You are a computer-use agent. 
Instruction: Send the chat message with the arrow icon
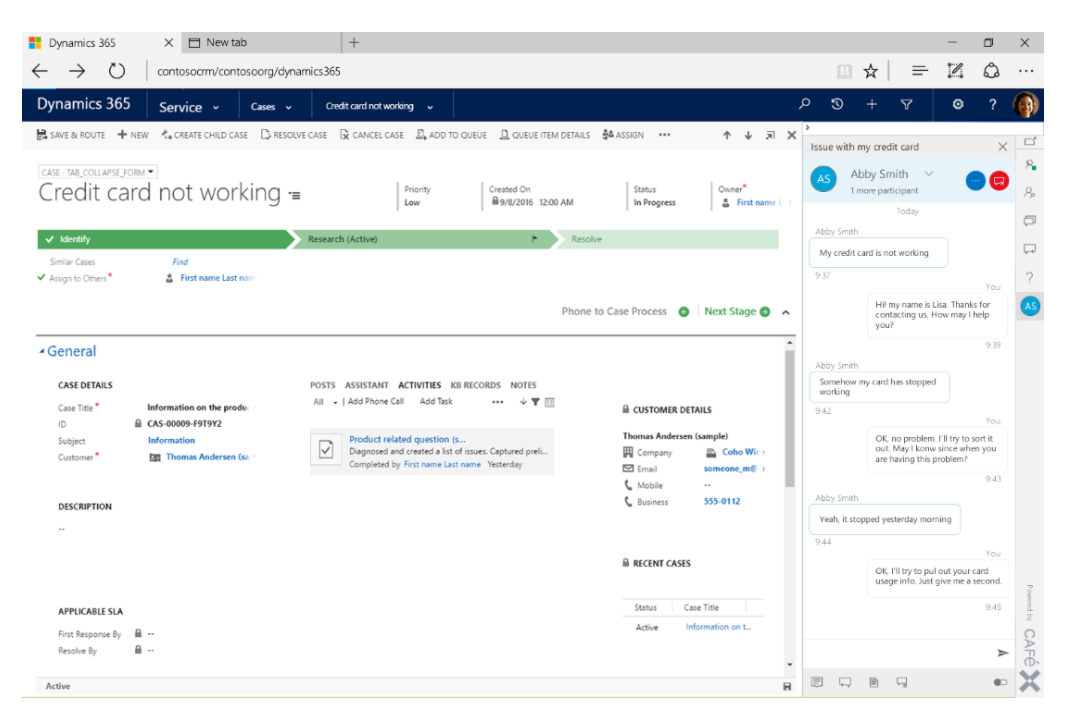click(1002, 653)
